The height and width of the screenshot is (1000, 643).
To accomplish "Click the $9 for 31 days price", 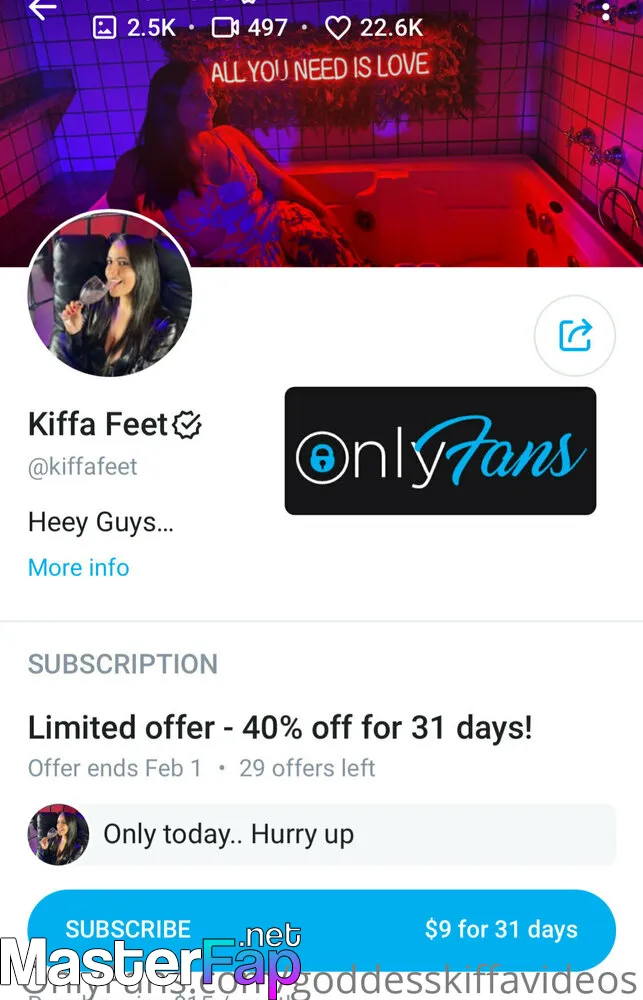I will click(501, 929).
